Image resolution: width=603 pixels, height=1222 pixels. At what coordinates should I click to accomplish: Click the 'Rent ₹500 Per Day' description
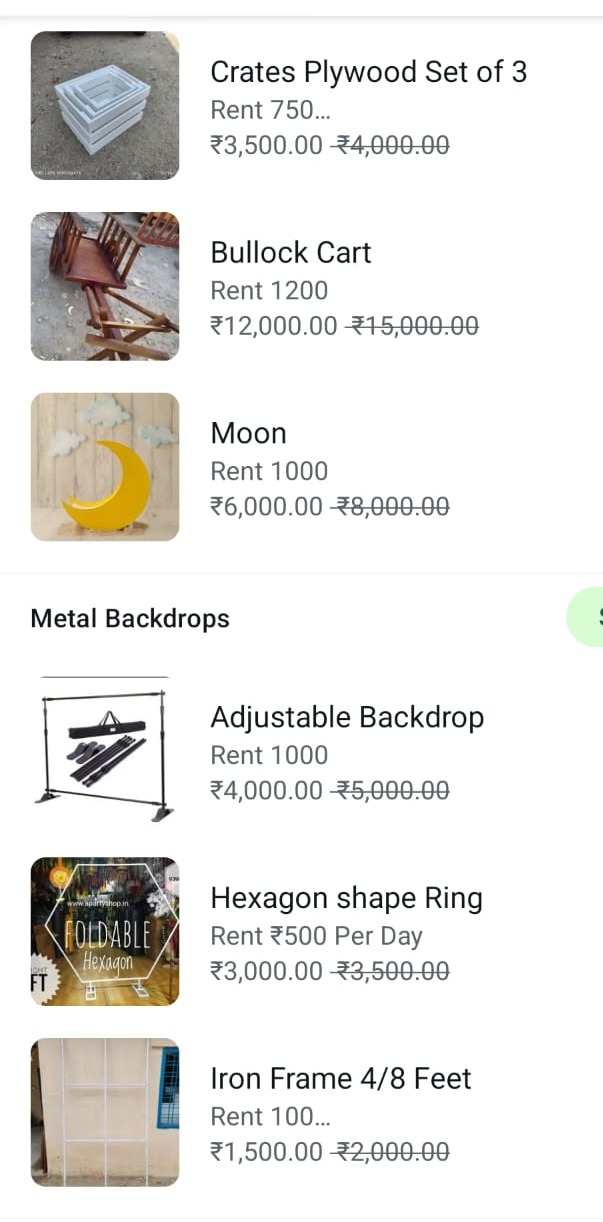tap(316, 936)
